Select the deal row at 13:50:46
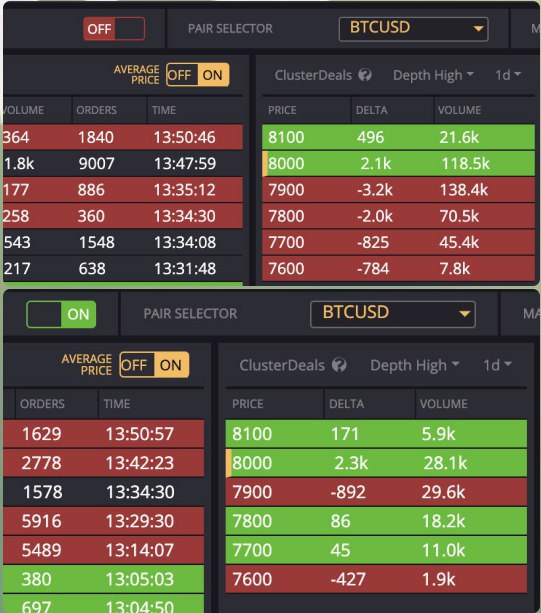 coord(123,137)
